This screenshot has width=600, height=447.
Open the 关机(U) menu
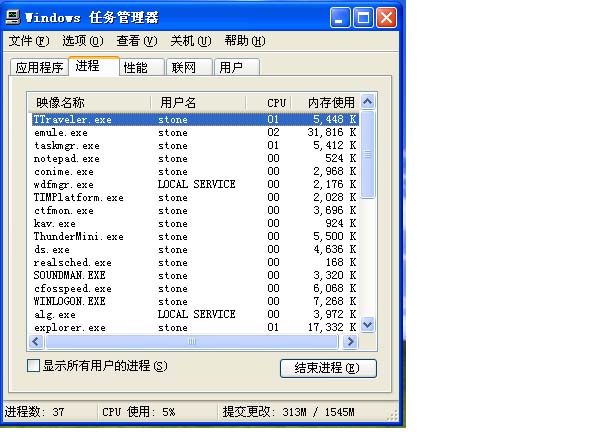click(191, 41)
